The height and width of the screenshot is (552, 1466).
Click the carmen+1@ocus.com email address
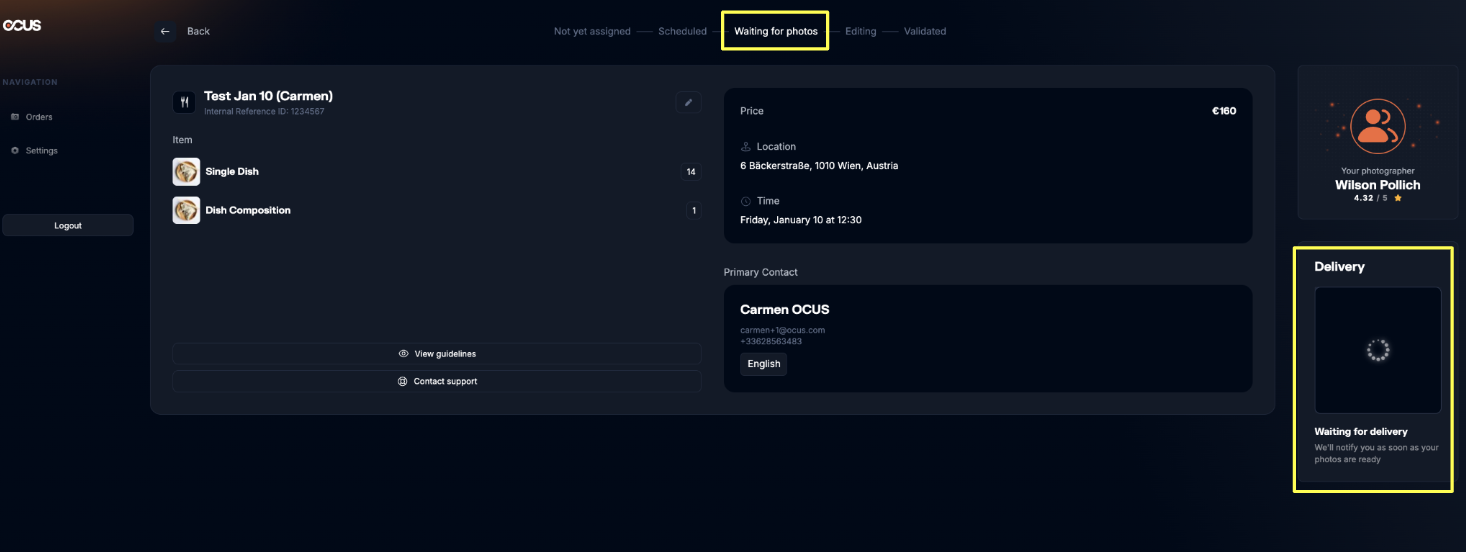pyautogui.click(x=782, y=330)
